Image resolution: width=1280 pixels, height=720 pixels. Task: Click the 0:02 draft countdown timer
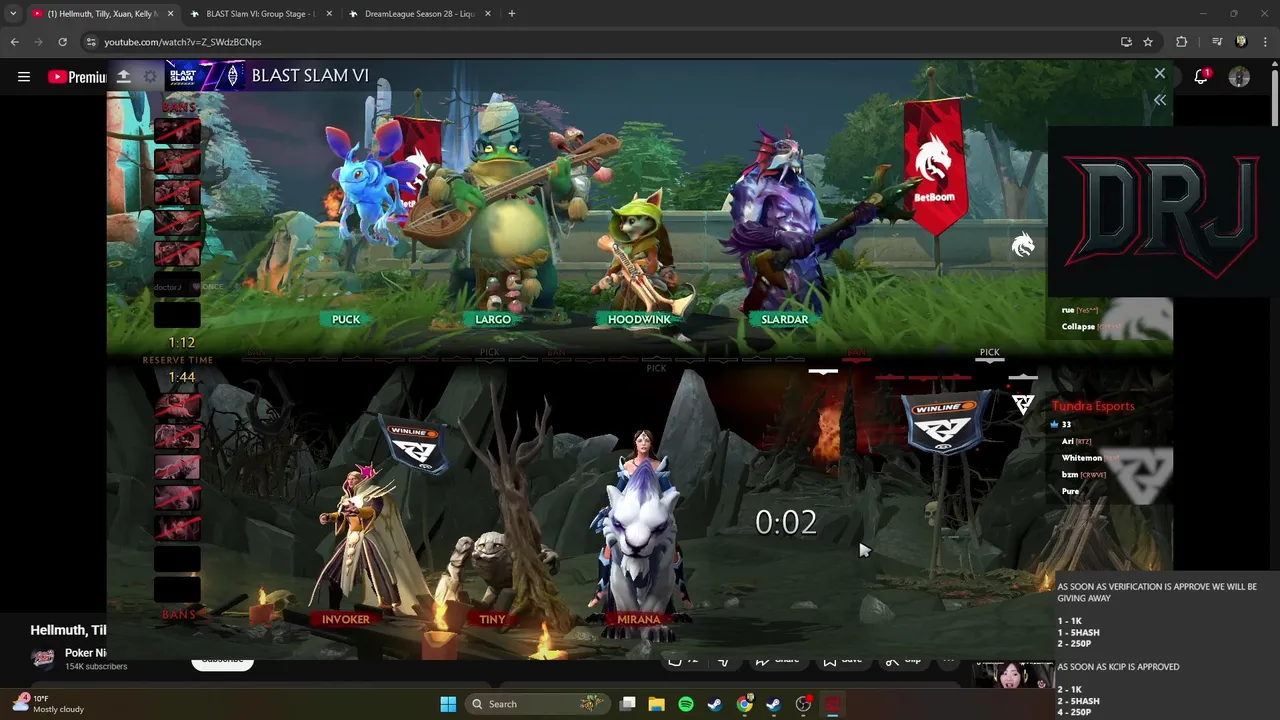(x=786, y=522)
